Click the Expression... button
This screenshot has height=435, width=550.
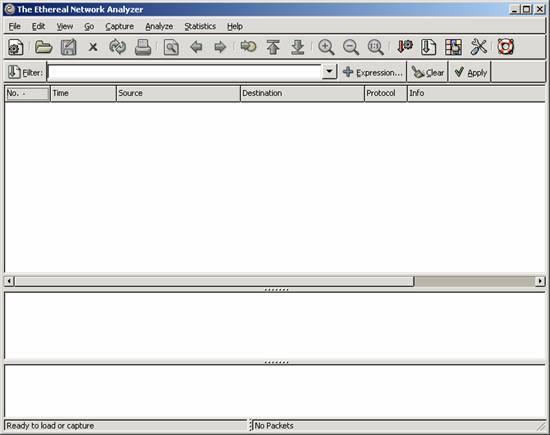[373, 72]
